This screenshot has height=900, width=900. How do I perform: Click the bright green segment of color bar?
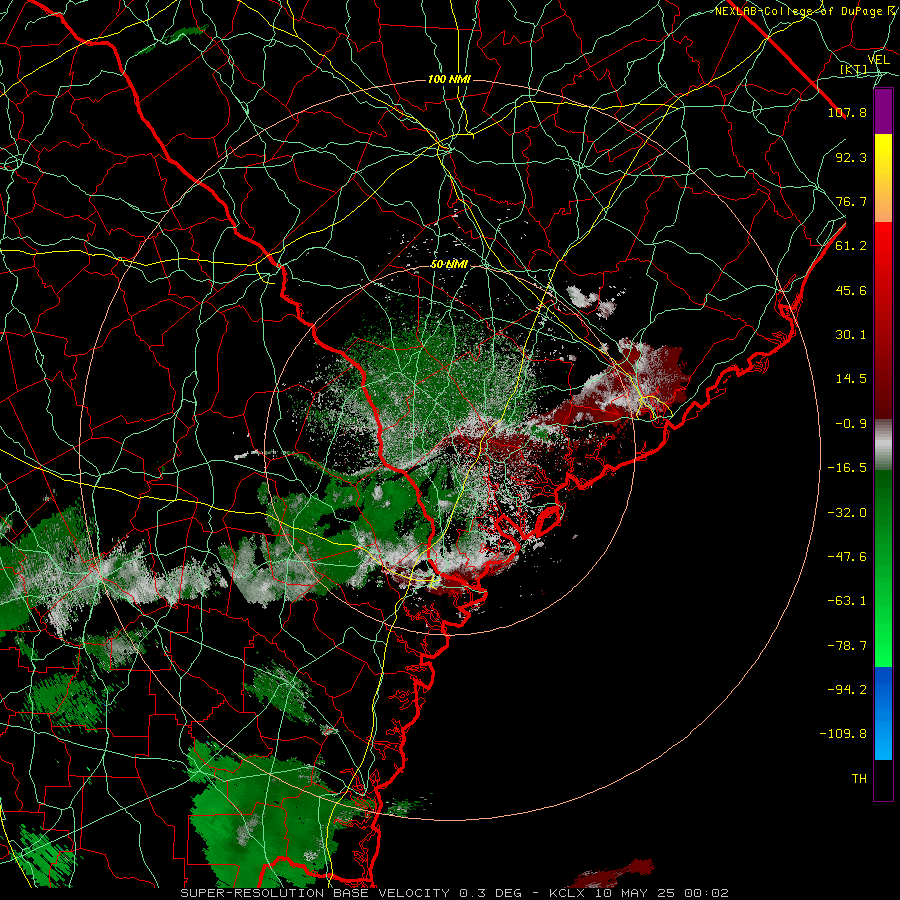[883, 568]
